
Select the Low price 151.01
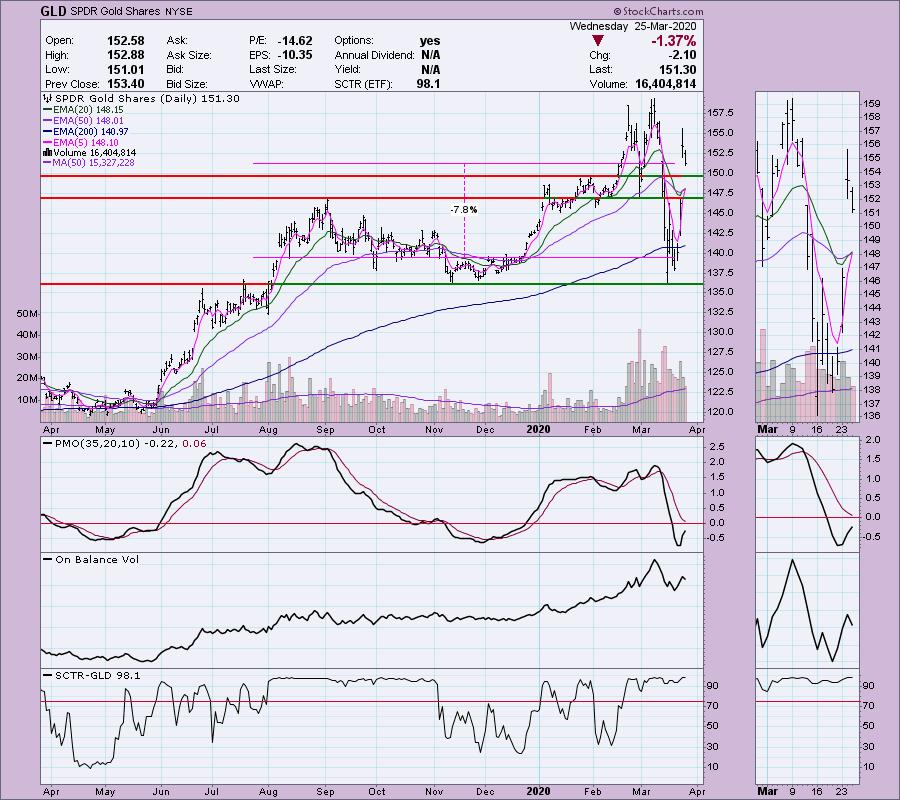[126, 69]
